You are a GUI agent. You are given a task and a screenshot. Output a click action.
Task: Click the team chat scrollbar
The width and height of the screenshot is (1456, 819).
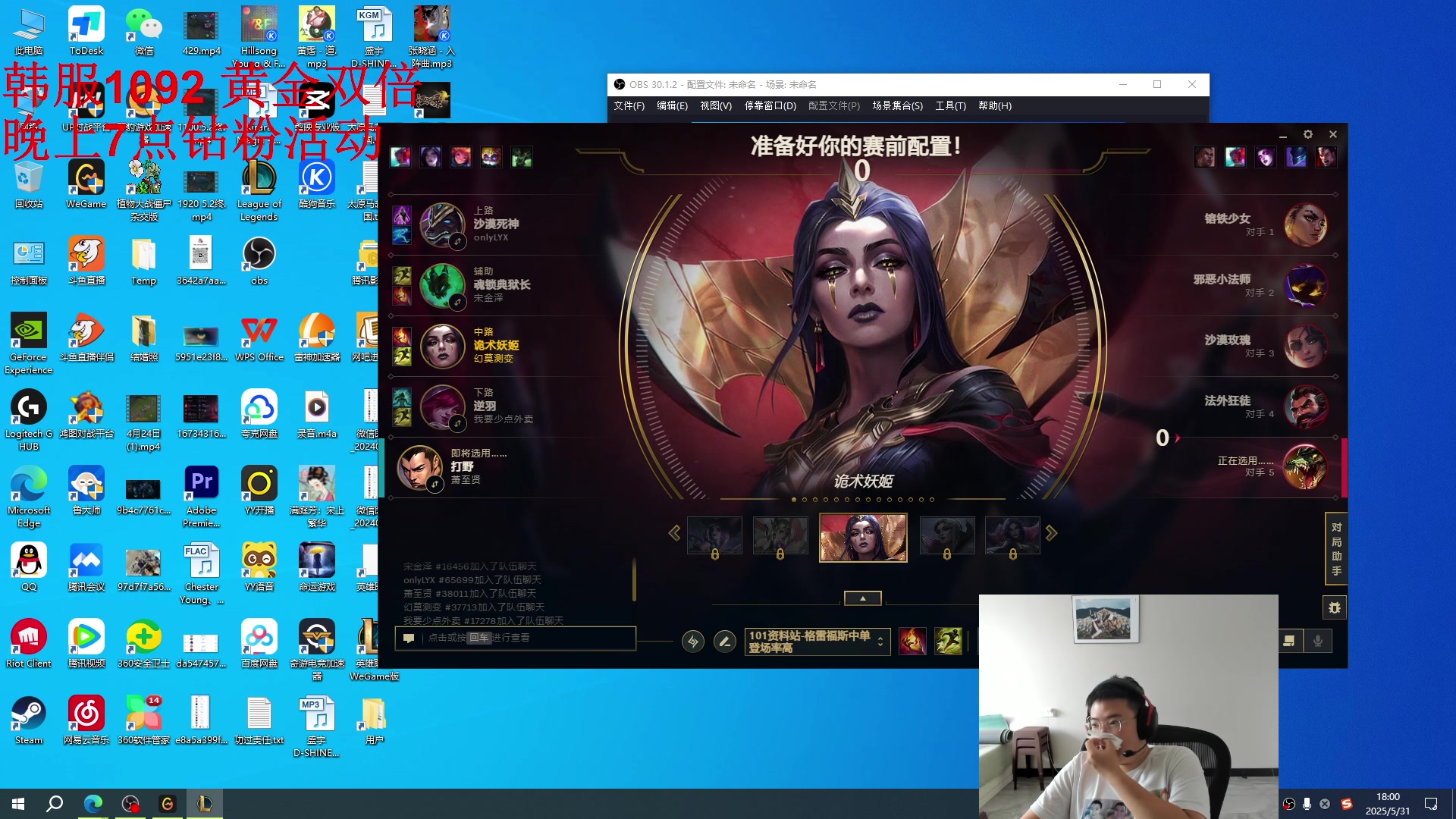pyautogui.click(x=634, y=579)
